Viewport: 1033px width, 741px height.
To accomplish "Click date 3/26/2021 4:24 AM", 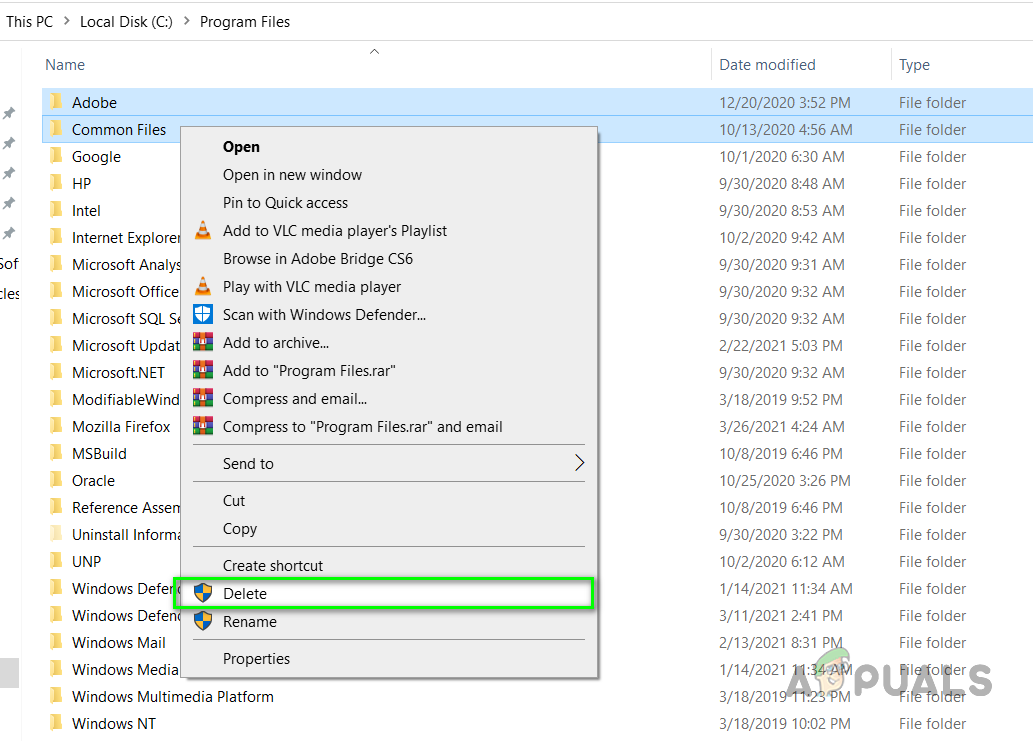I will (x=782, y=427).
